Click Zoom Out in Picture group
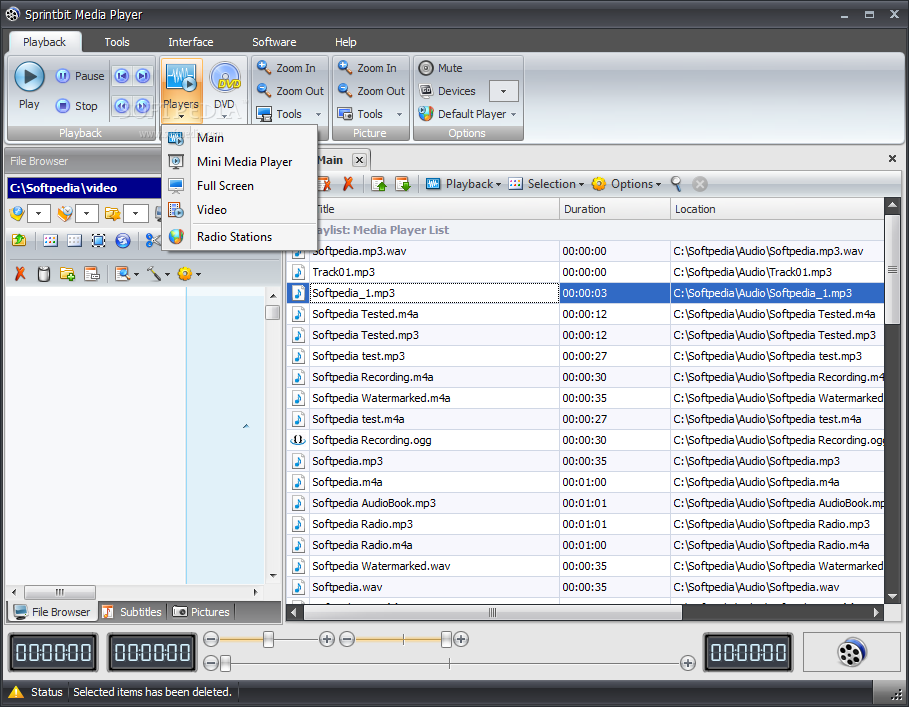This screenshot has width=909, height=707. pyautogui.click(x=372, y=91)
